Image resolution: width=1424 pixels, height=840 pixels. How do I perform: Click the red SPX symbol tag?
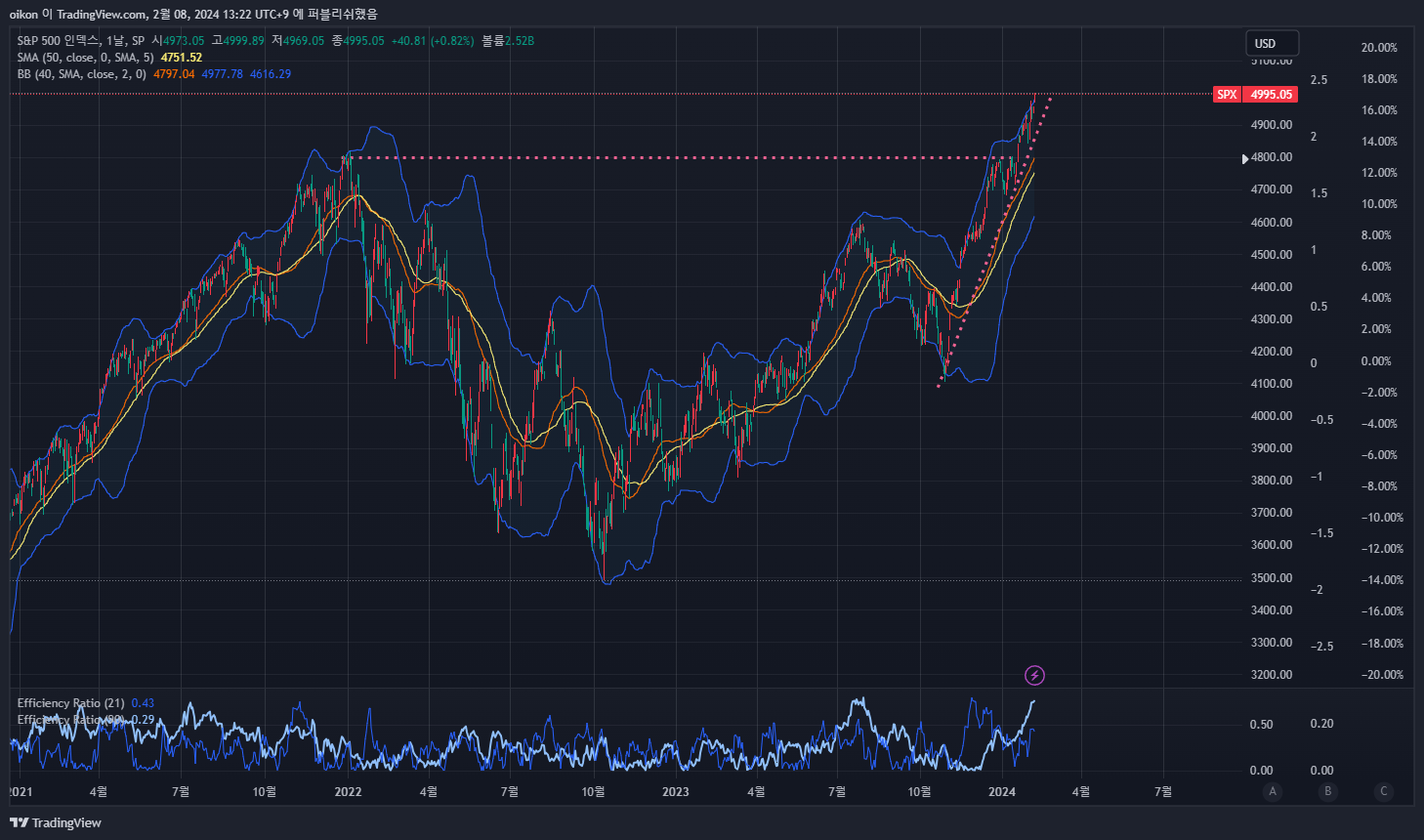tap(1227, 95)
